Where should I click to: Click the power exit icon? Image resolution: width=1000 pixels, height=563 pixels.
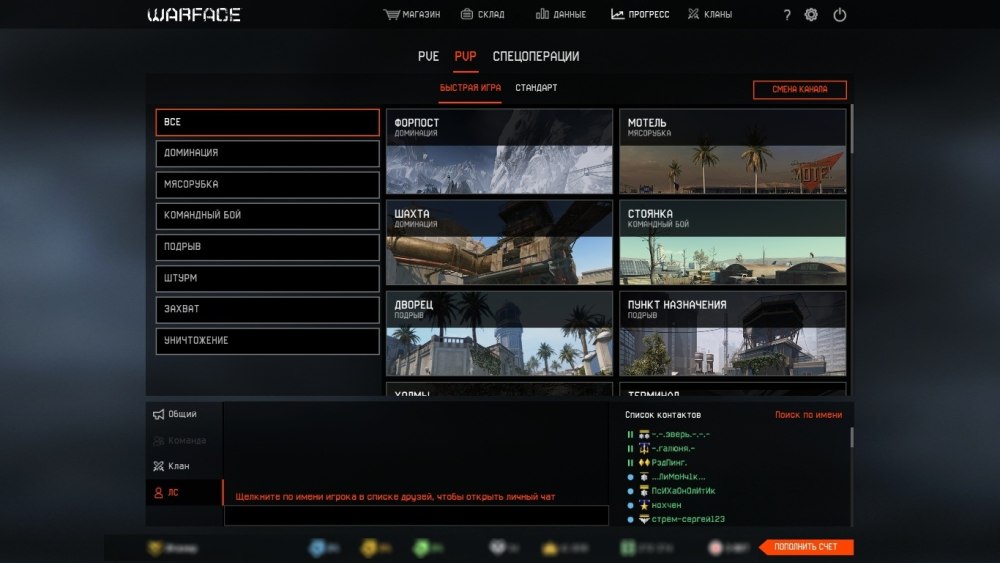(x=840, y=15)
